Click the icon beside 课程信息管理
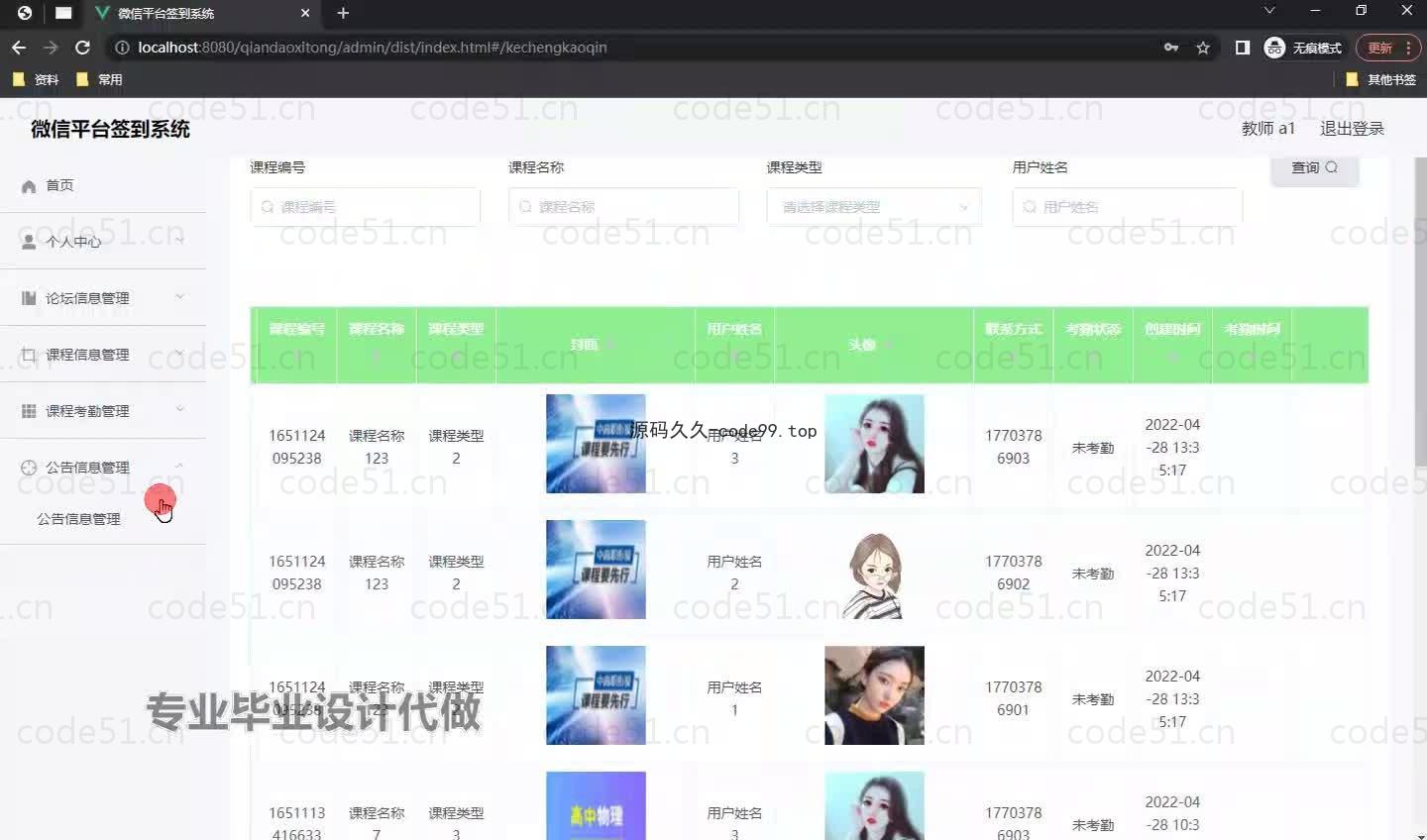This screenshot has width=1427, height=840. 29,355
